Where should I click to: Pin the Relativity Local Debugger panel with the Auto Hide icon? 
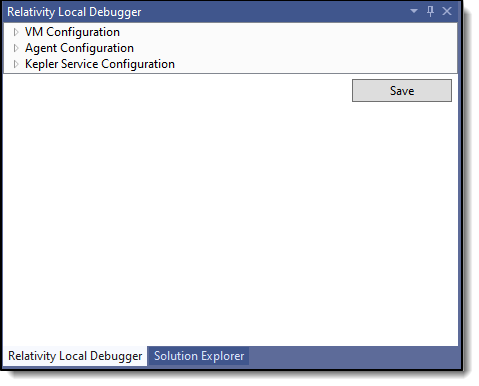pos(430,11)
